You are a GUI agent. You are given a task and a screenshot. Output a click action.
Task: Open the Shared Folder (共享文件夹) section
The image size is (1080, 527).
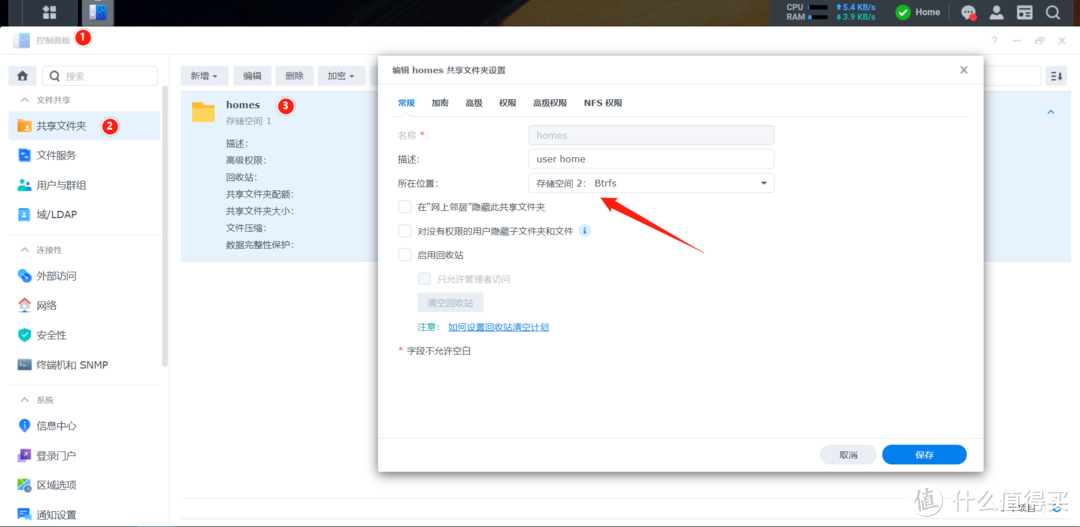[84, 126]
